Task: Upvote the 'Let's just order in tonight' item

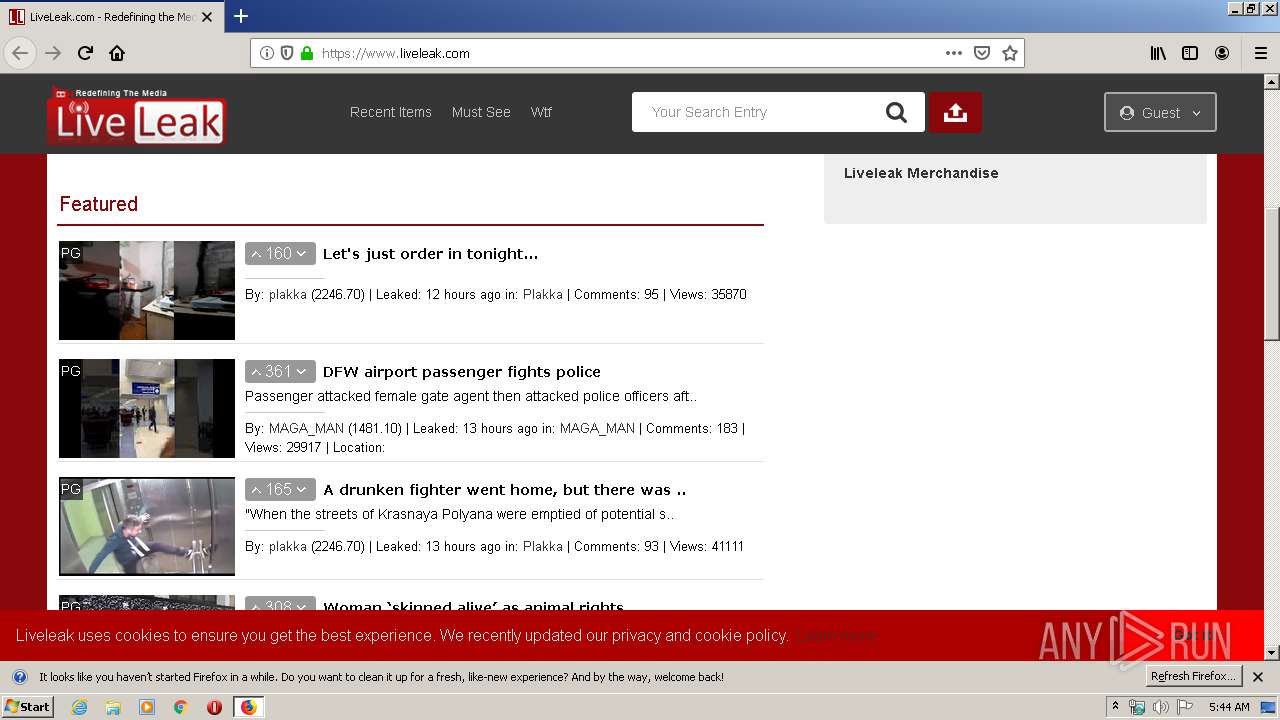Action: 257,254
